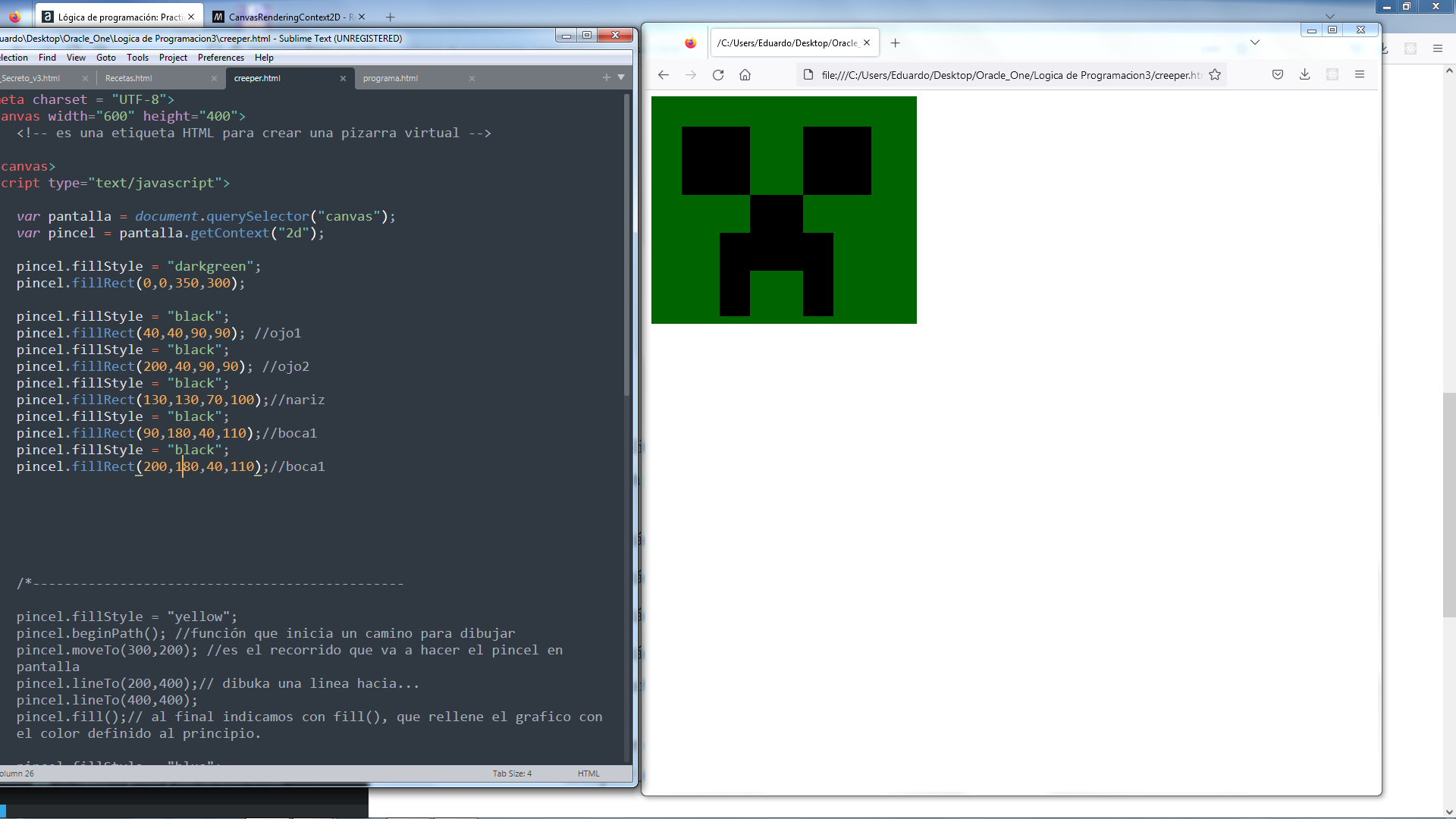The height and width of the screenshot is (819, 1456).
Task: Close the programa.html editor tab
Action: [472, 78]
